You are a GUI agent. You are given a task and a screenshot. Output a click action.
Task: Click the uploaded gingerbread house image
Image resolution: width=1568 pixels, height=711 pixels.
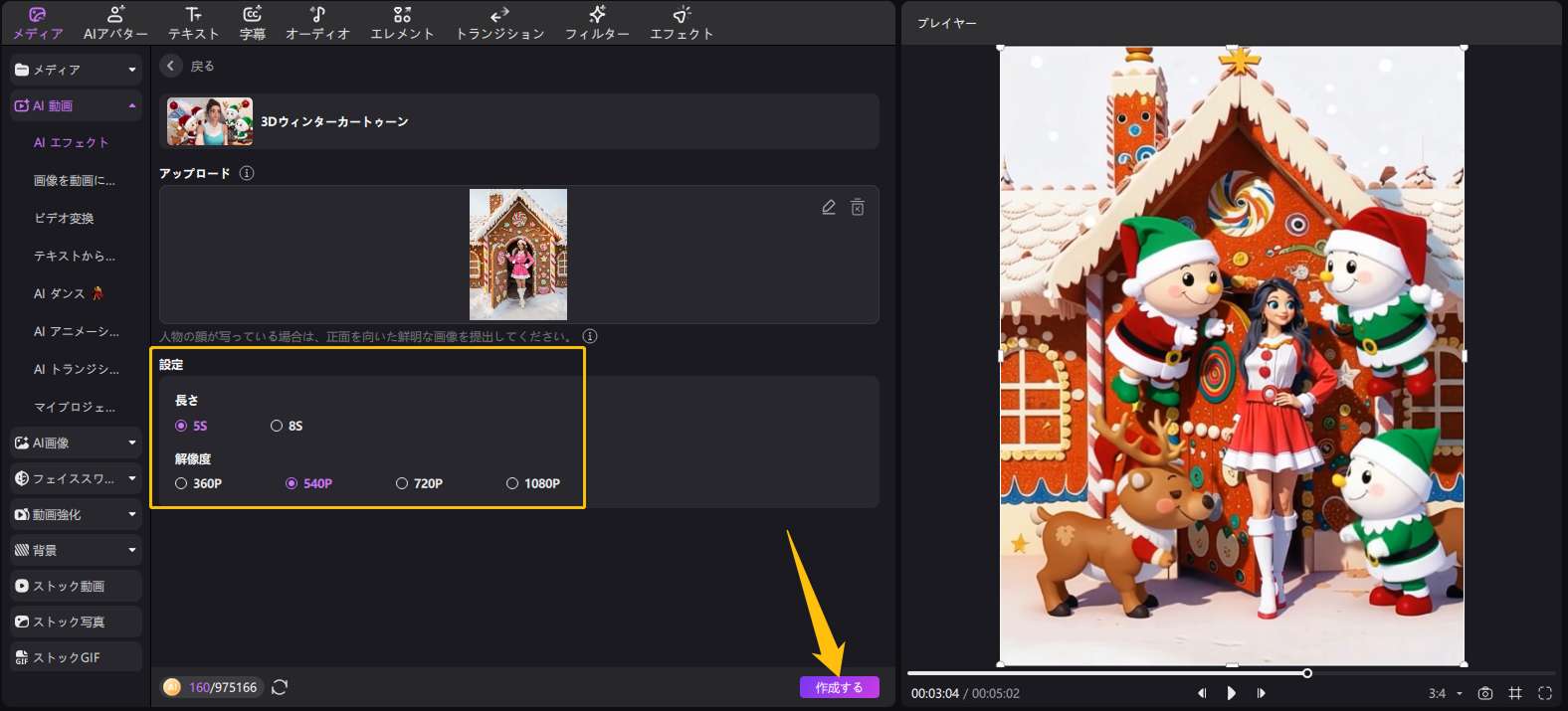pyautogui.click(x=518, y=254)
